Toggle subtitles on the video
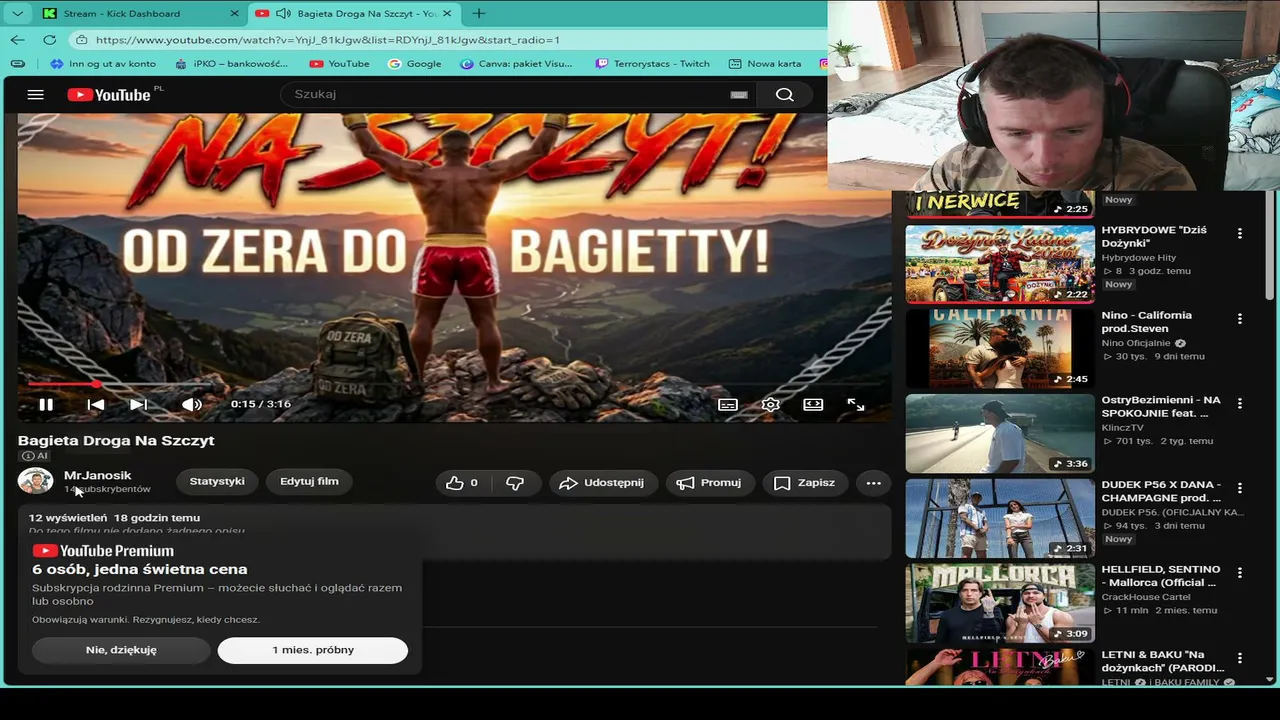 coord(728,405)
